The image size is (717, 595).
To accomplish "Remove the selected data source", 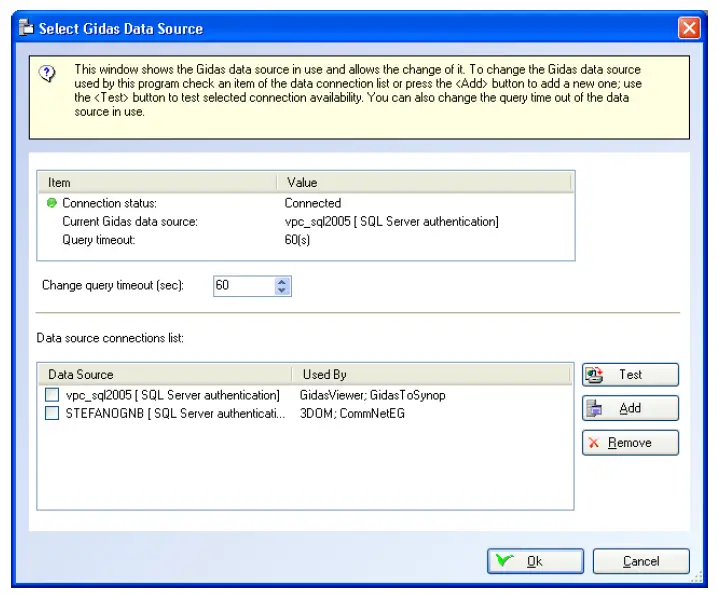I will pyautogui.click(x=630, y=442).
